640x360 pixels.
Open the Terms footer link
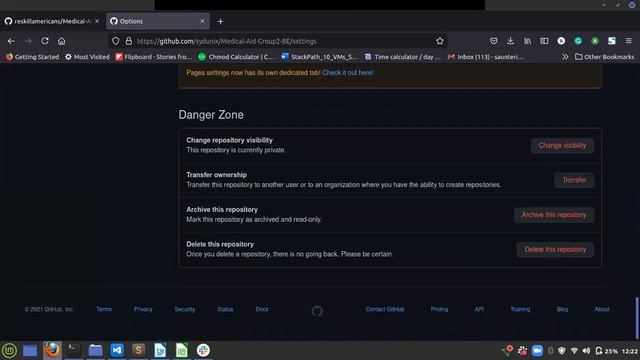(104, 309)
